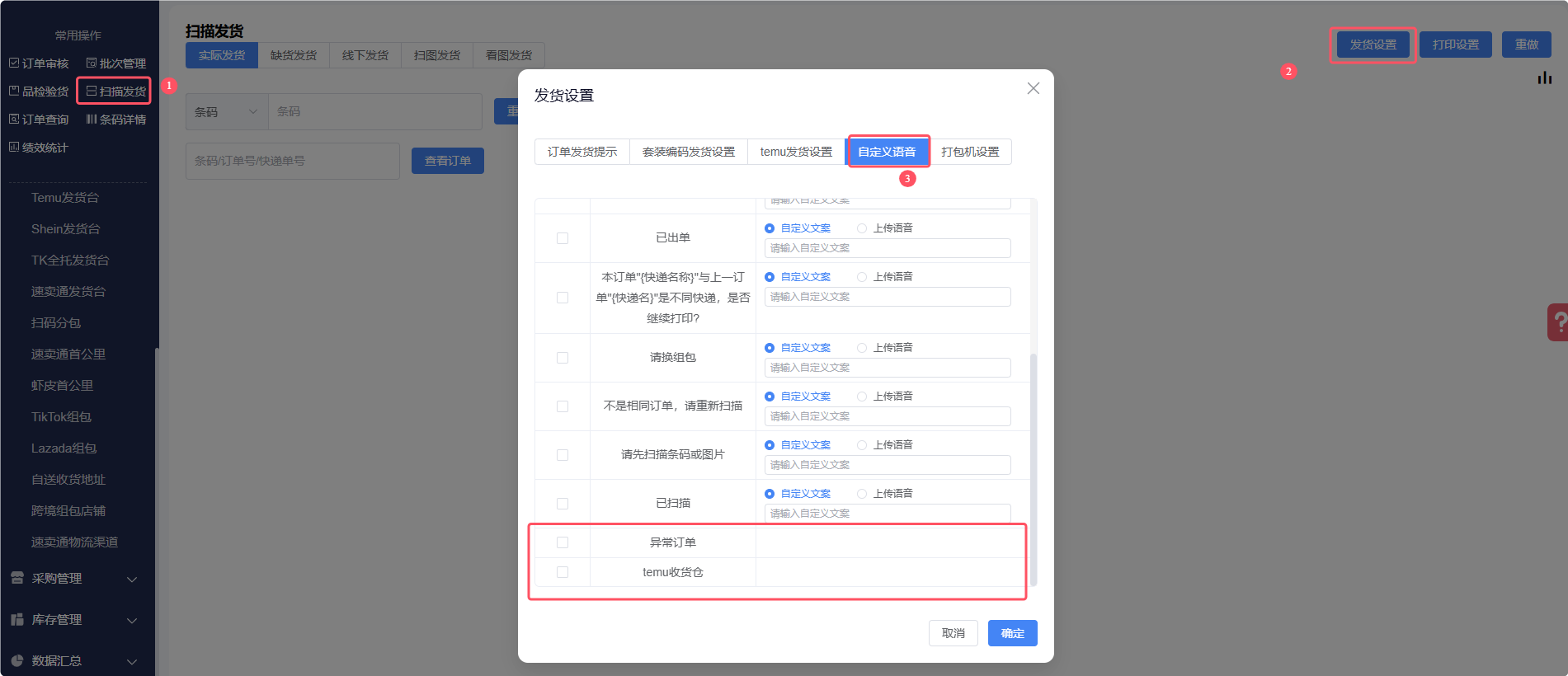Click the 取消 cancel button
This screenshot has width=1568, height=676.
(x=953, y=633)
